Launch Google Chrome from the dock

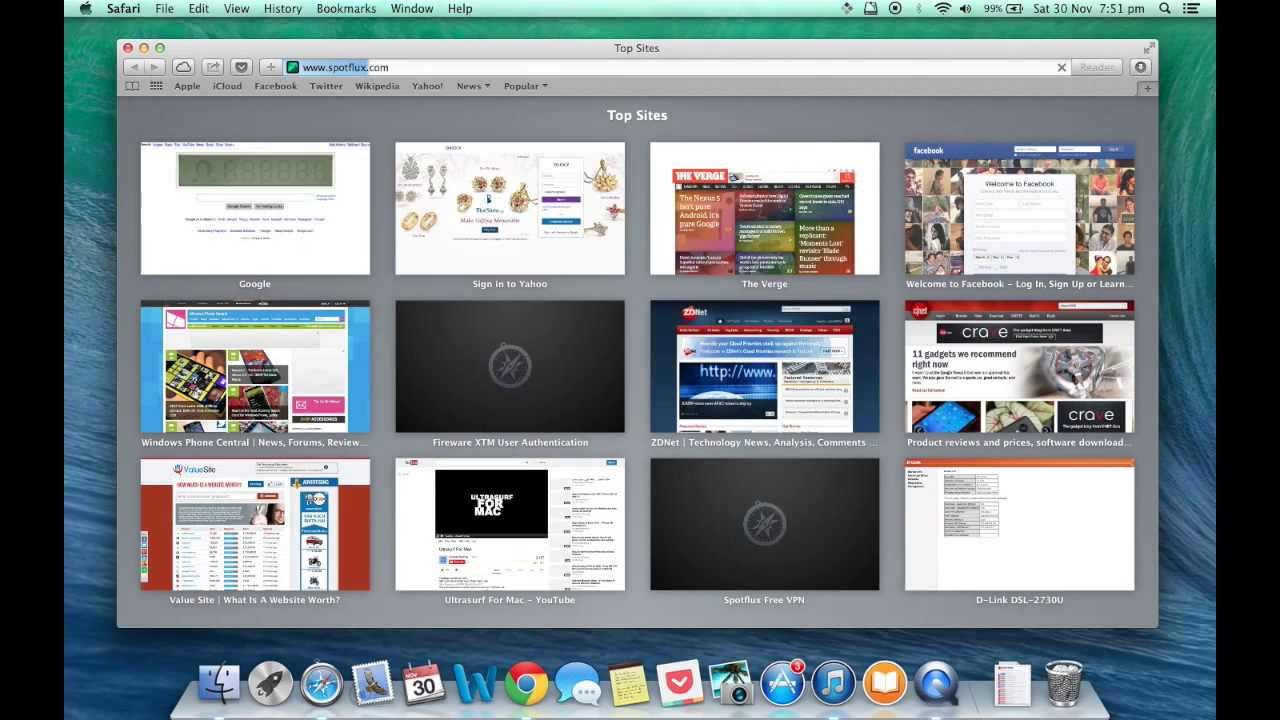click(526, 684)
